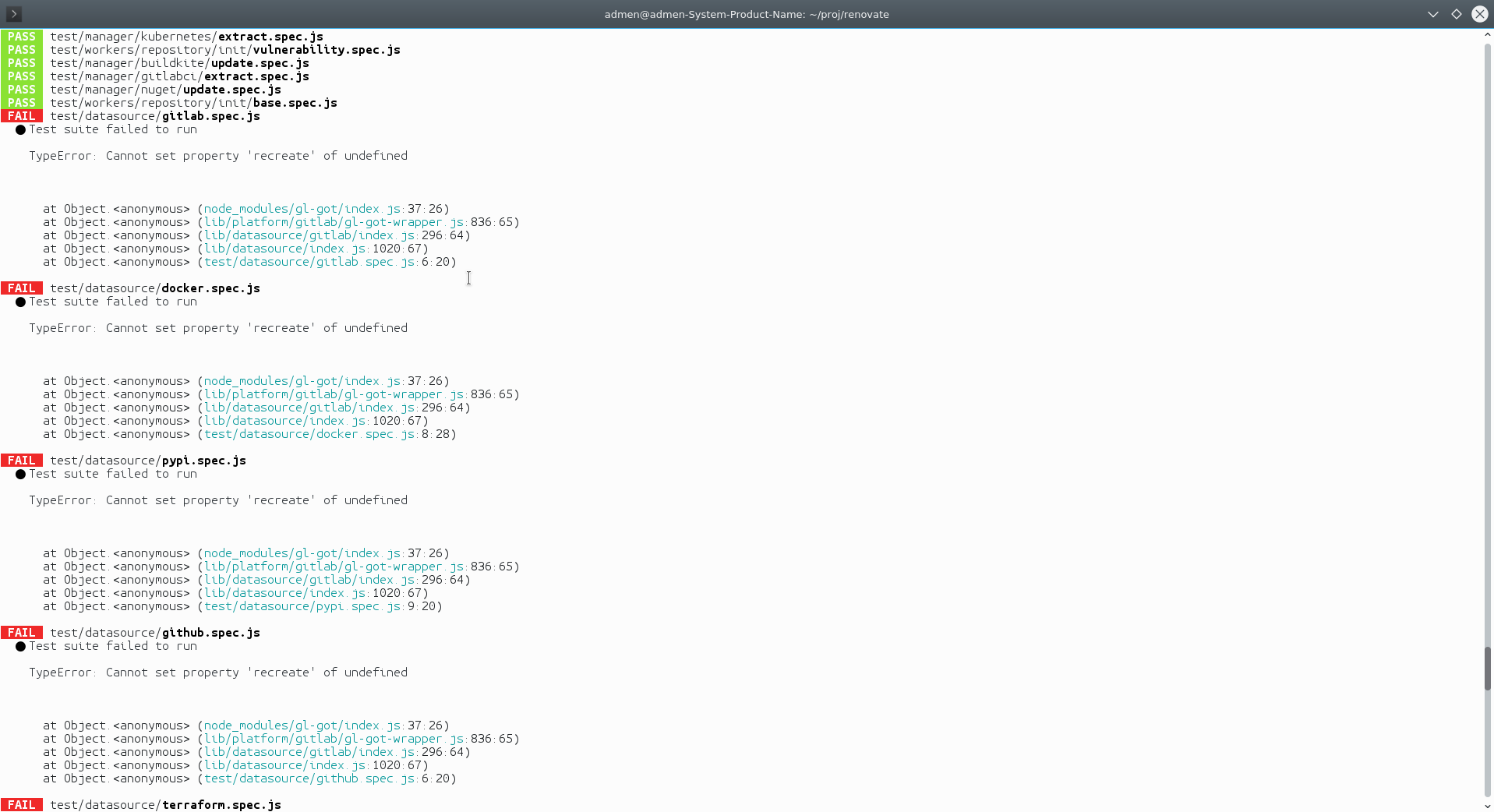Click the FAIL badge for docker.spec.js
Screen dimensions: 1494x812
[x=22, y=288]
